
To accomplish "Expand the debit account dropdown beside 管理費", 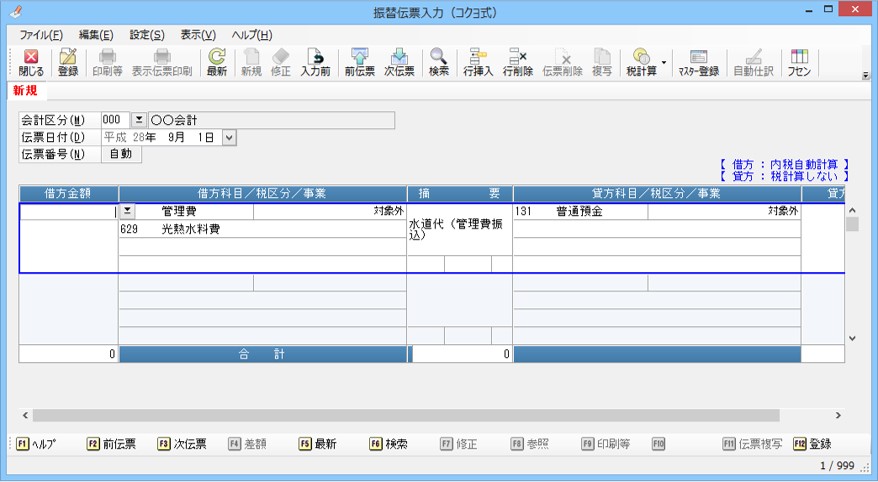I will click(x=127, y=212).
